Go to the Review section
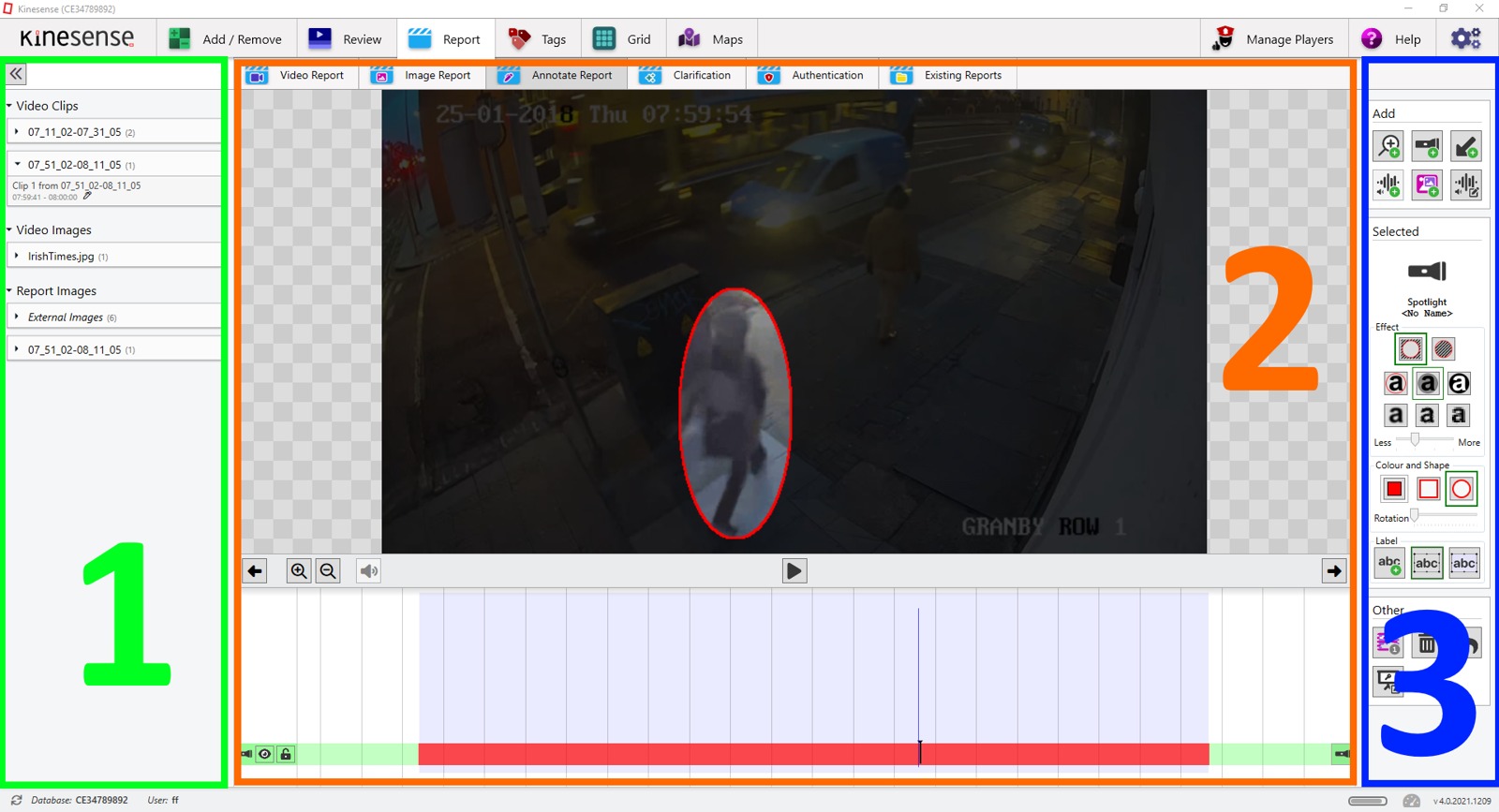Viewport: 1499px width, 812px height. pos(345,39)
